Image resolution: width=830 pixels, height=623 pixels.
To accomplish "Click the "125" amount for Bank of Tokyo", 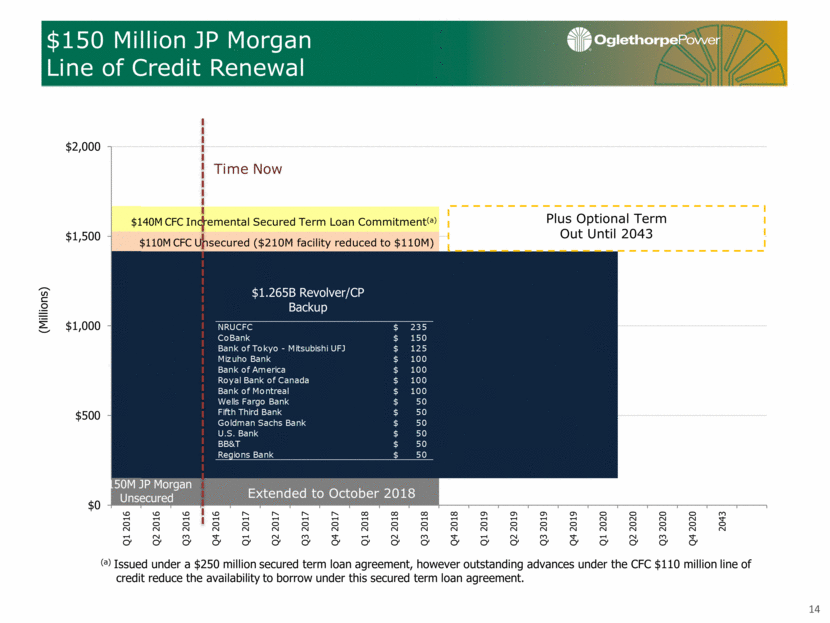I will click(418, 348).
